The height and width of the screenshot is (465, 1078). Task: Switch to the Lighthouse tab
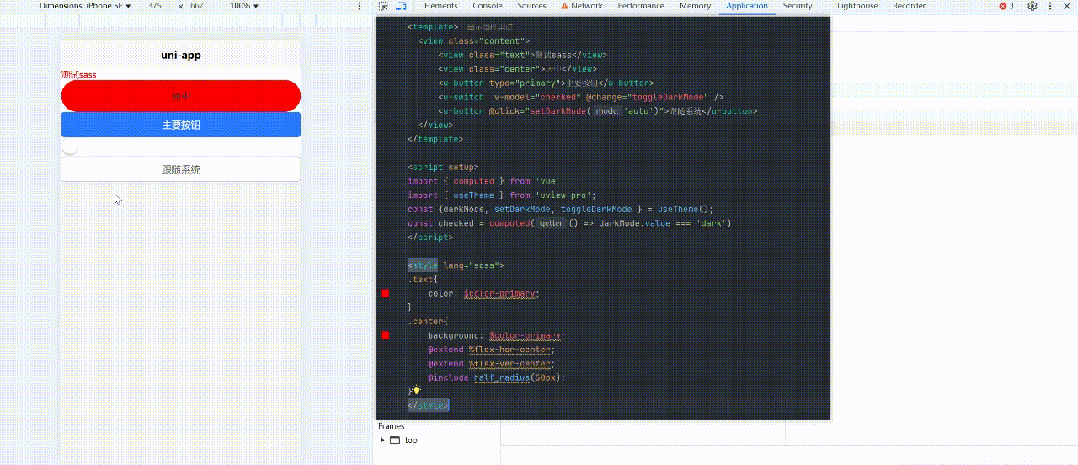pos(857,6)
